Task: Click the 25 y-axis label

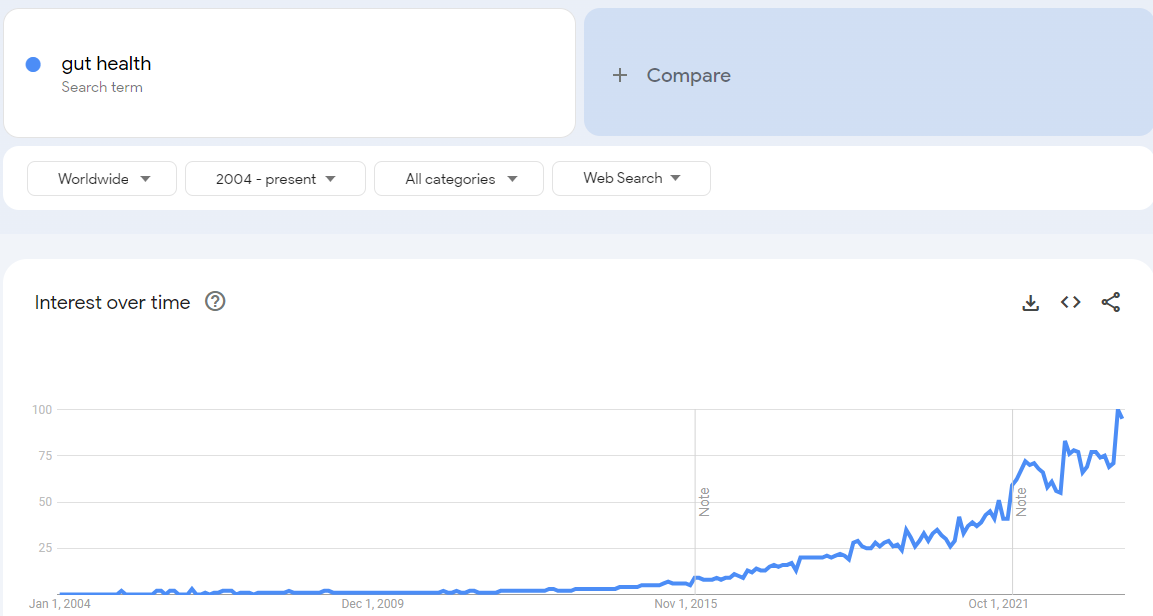Action: coord(46,548)
